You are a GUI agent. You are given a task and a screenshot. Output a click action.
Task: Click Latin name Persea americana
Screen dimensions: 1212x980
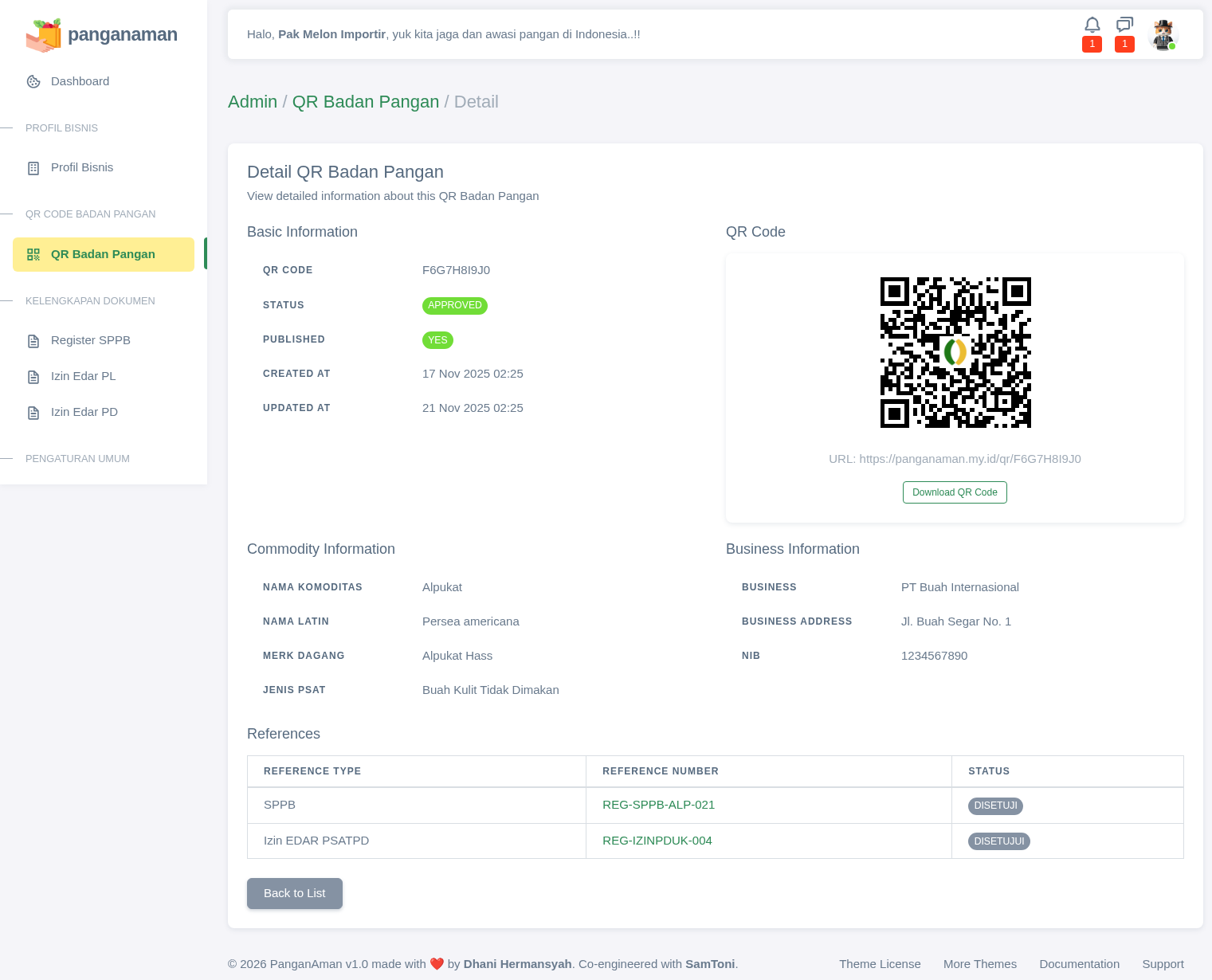(471, 621)
